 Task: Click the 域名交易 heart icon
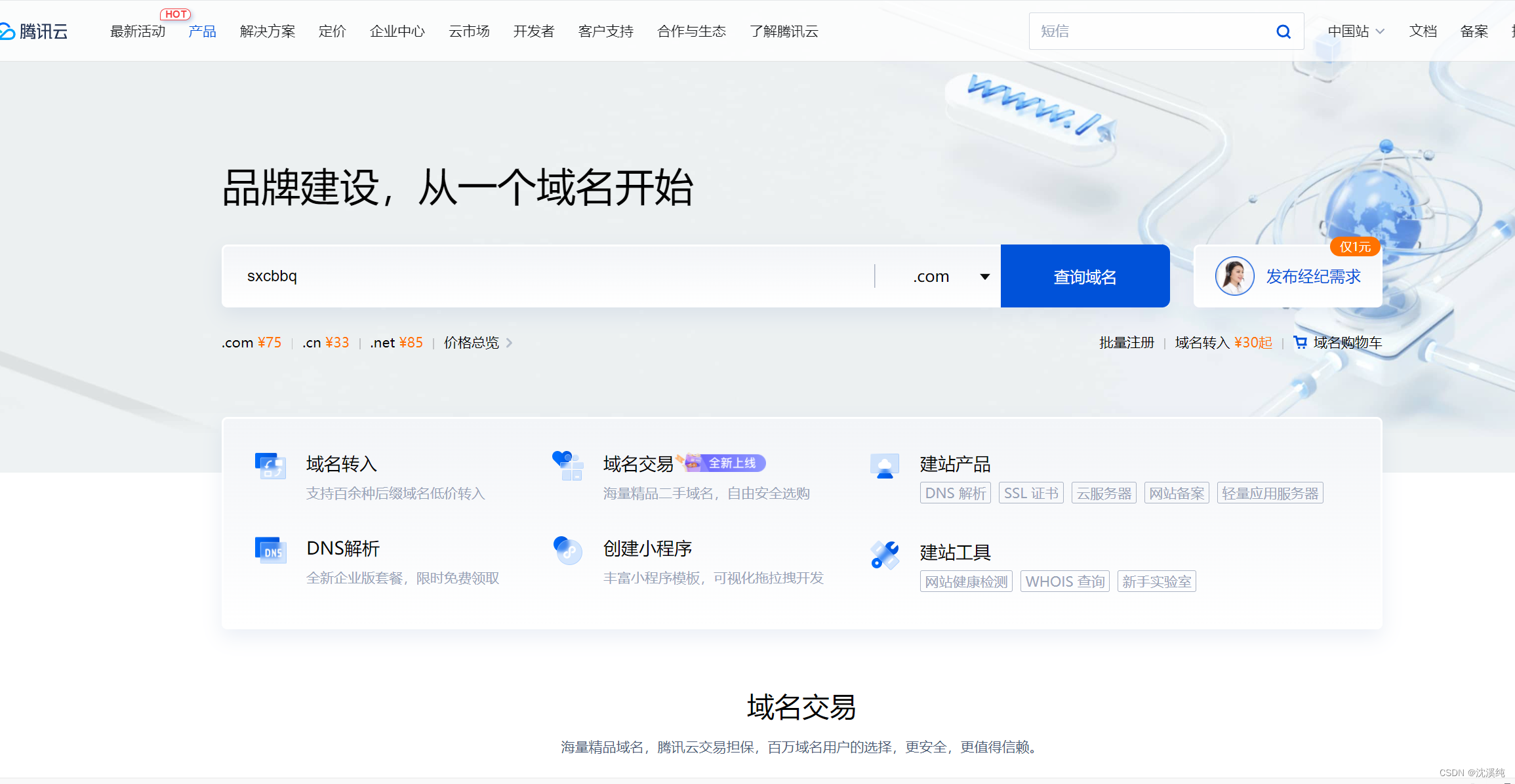tap(567, 465)
